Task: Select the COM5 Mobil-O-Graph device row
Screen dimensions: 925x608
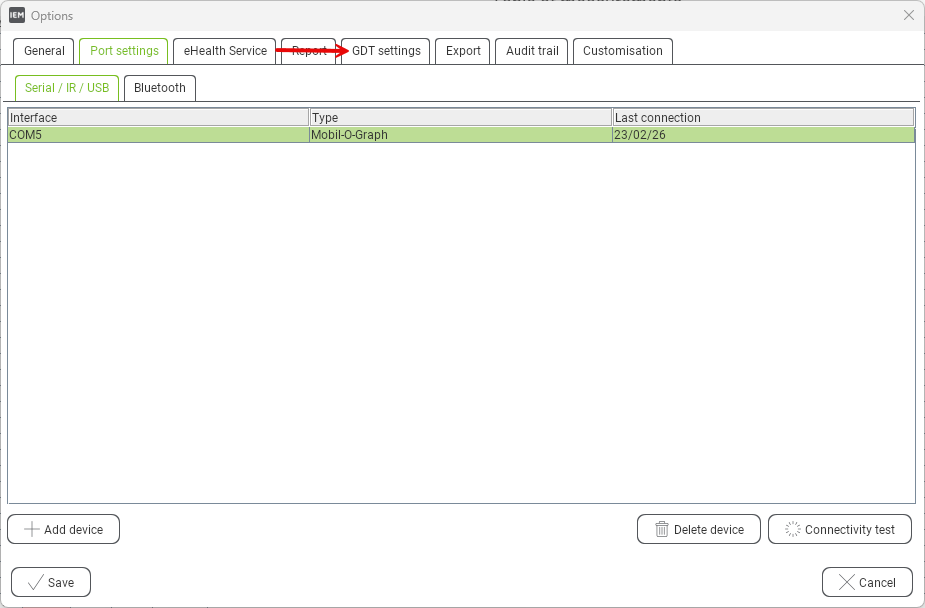Action: pyautogui.click(x=460, y=135)
